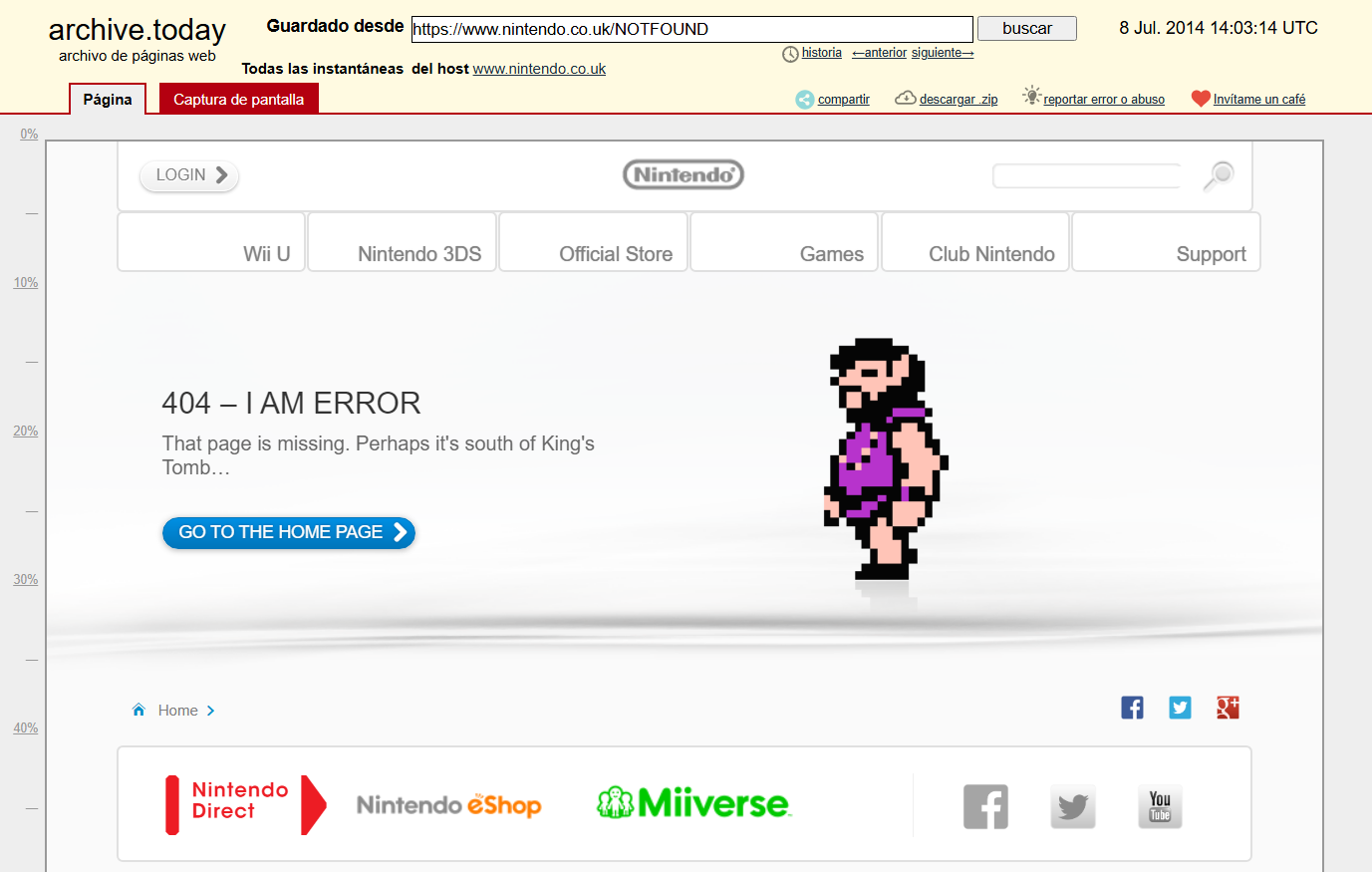Switch to the Captura de pantalla tab
This screenshot has width=1372, height=872.
[238, 99]
